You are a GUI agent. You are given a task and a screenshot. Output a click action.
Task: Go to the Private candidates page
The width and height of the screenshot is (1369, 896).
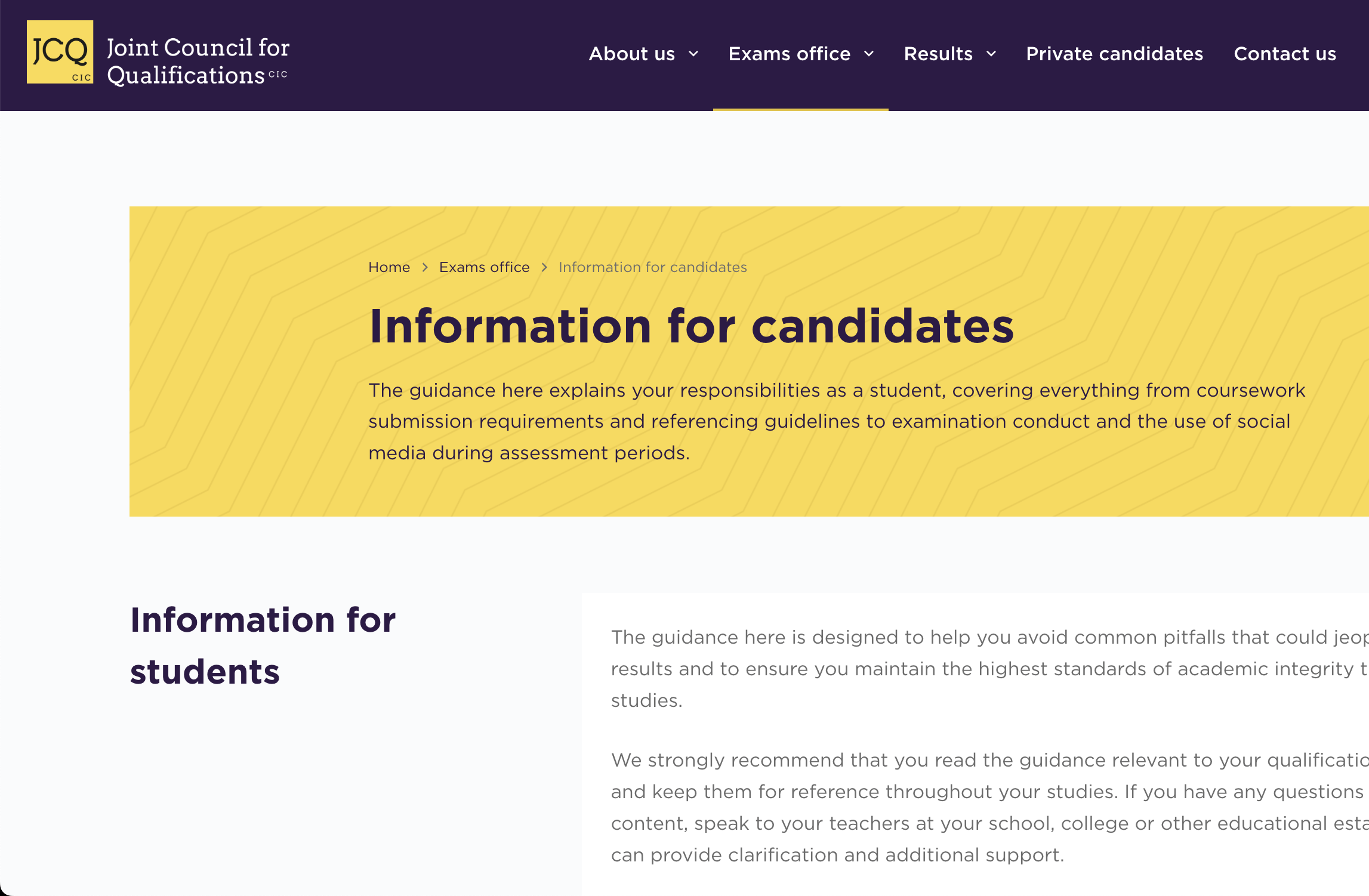click(x=1114, y=54)
